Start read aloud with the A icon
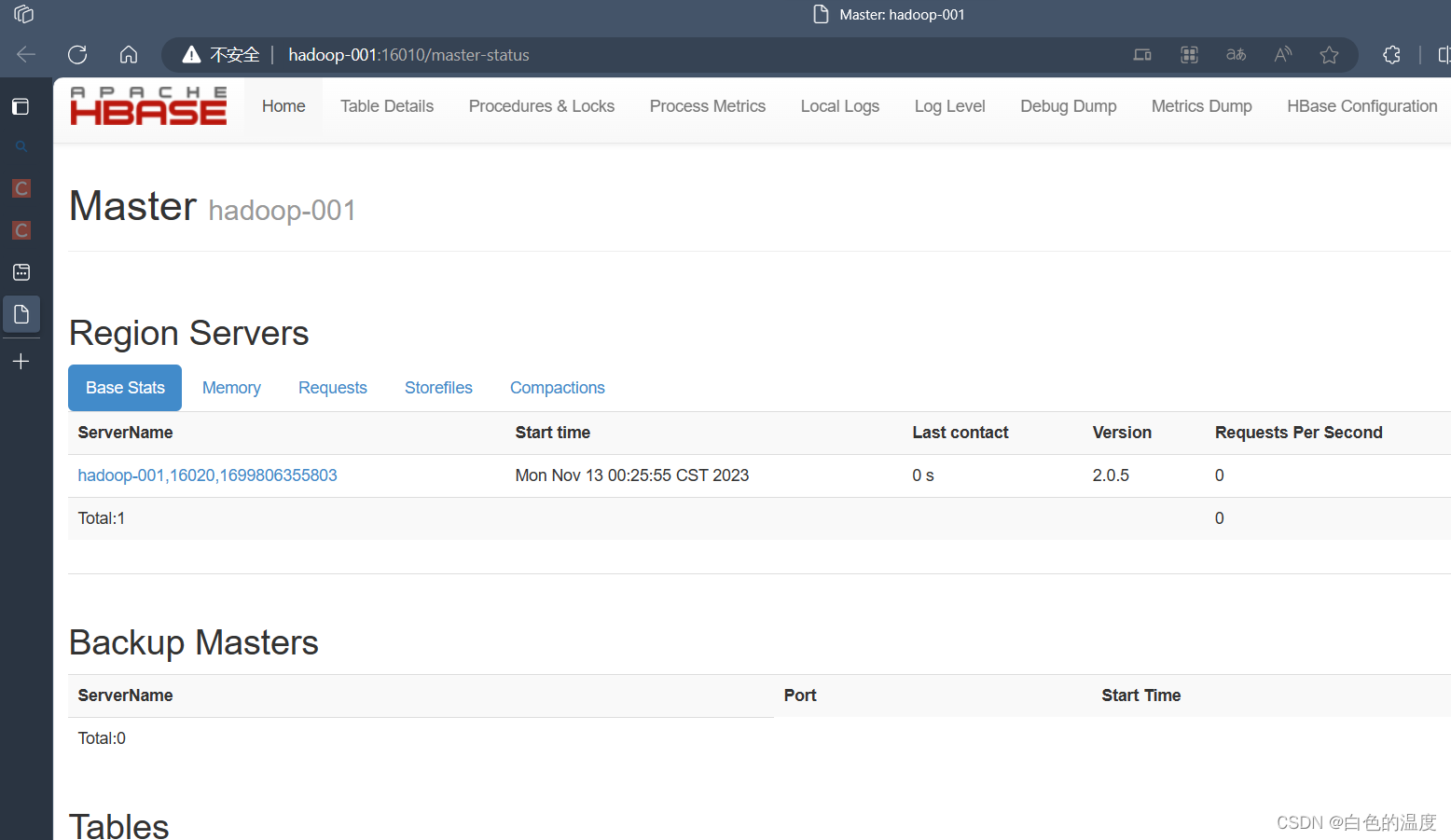The width and height of the screenshot is (1451, 840). [x=1282, y=54]
